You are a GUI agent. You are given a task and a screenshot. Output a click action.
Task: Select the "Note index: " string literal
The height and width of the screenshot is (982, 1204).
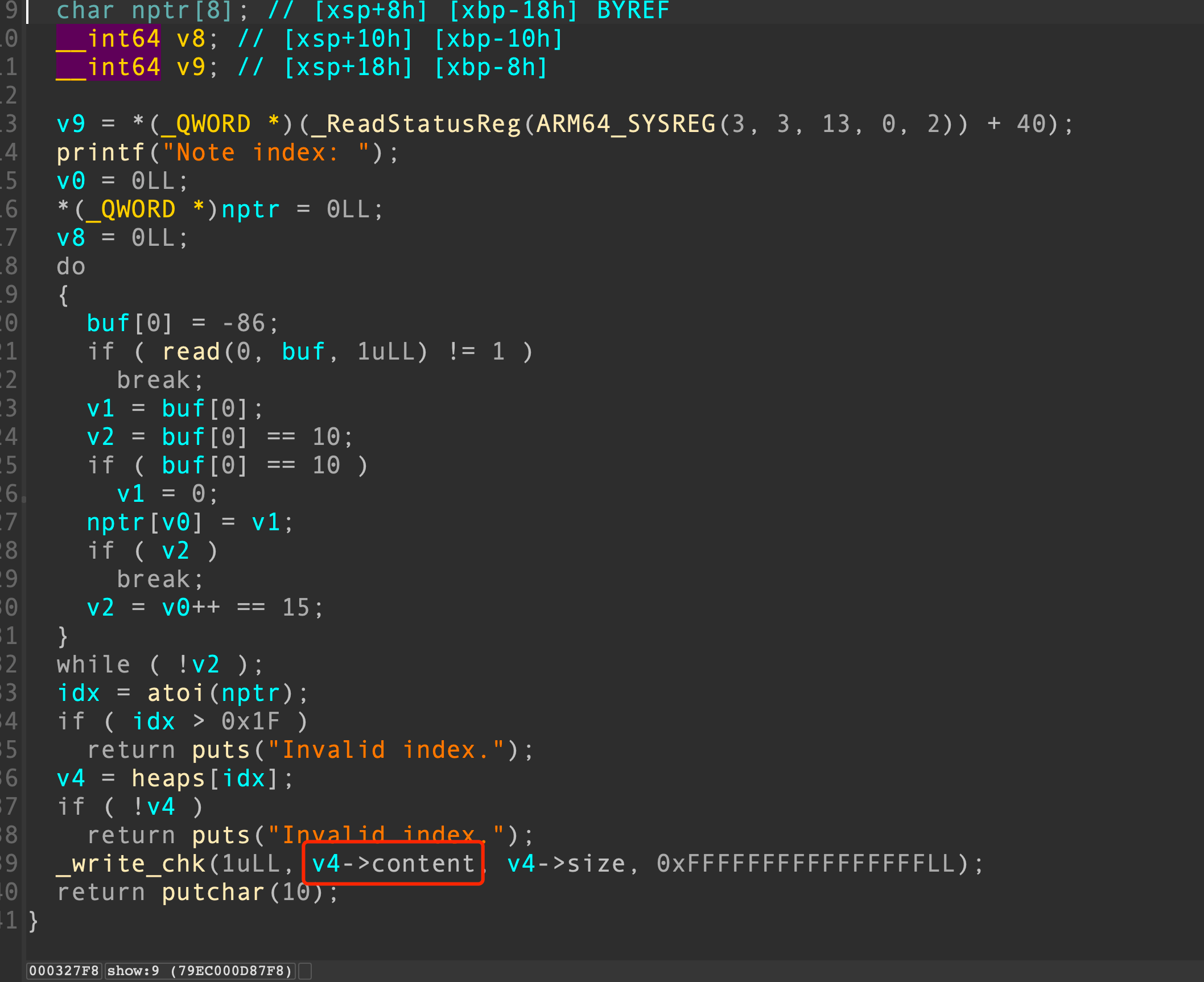[266, 152]
